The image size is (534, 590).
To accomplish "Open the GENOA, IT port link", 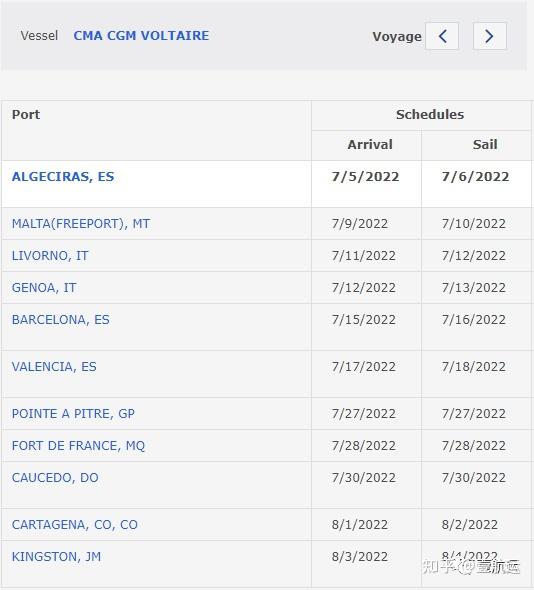I will coord(44,287).
